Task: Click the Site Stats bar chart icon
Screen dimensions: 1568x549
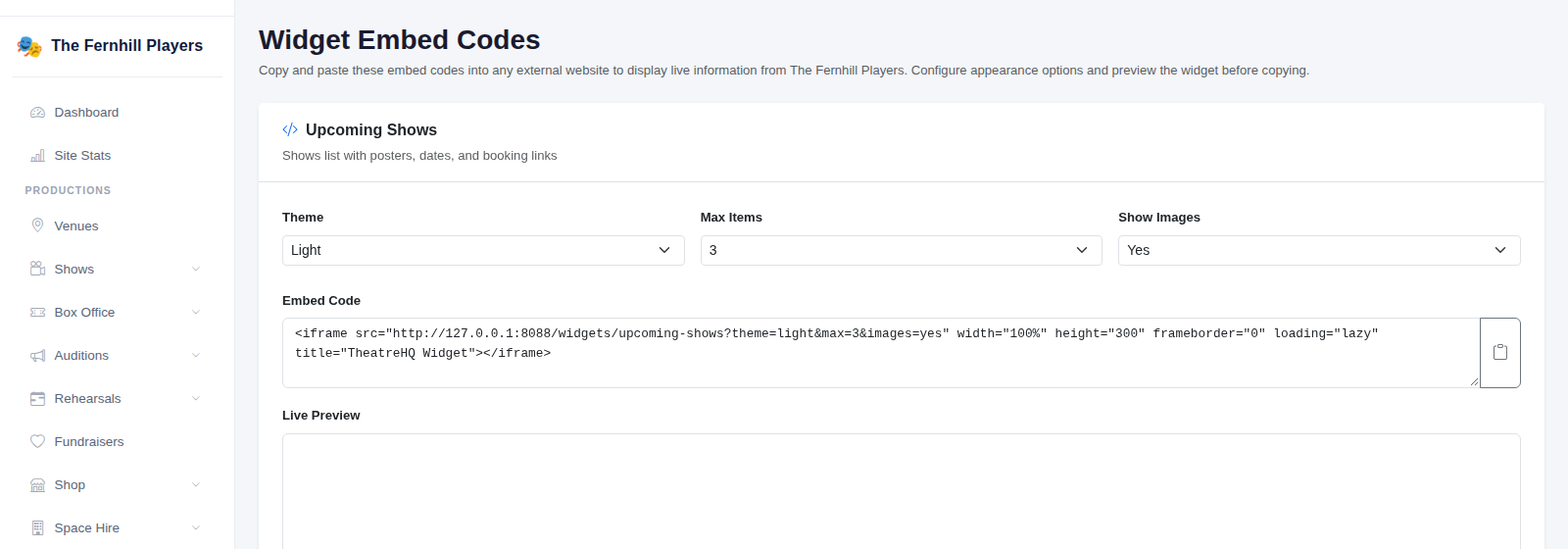Action: [37, 156]
